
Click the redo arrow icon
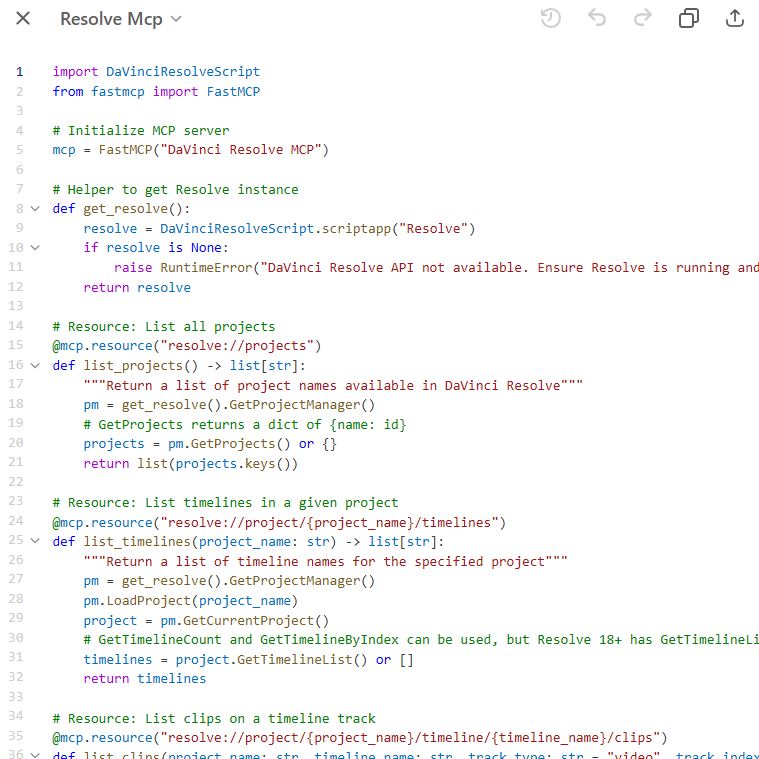[643, 18]
